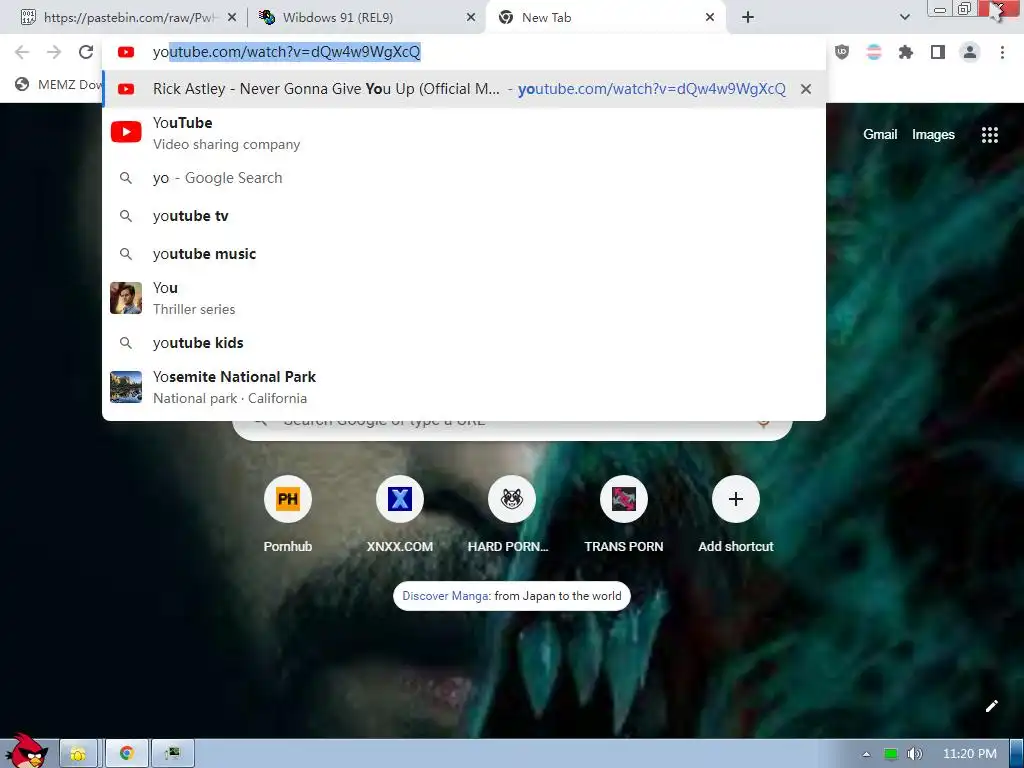
Task: Click the red bird Start button
Action: [26, 751]
